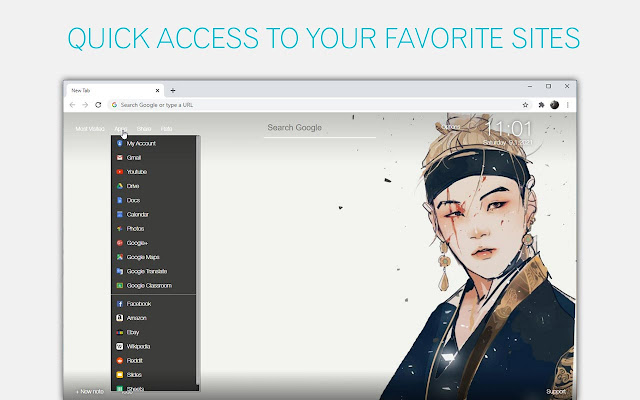640x400 pixels.
Task: Open the Extensions puzzle icon
Action: 541,105
